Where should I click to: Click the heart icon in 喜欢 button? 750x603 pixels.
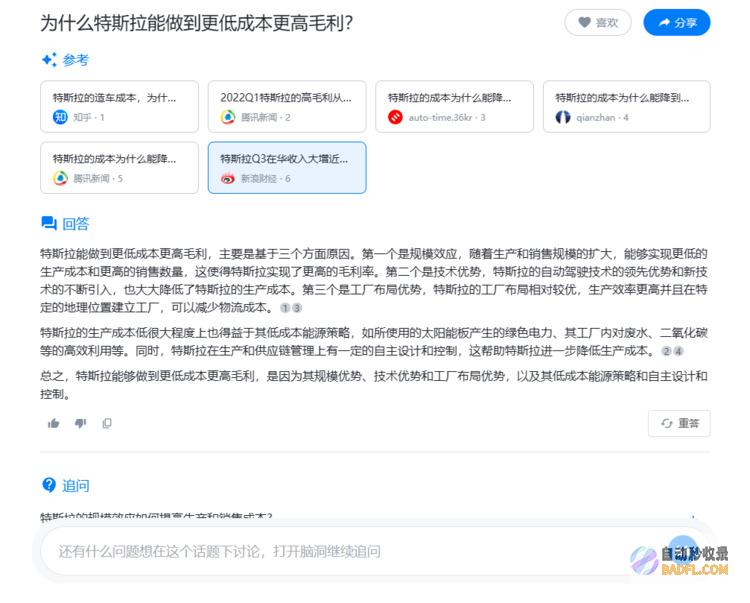coord(585,22)
